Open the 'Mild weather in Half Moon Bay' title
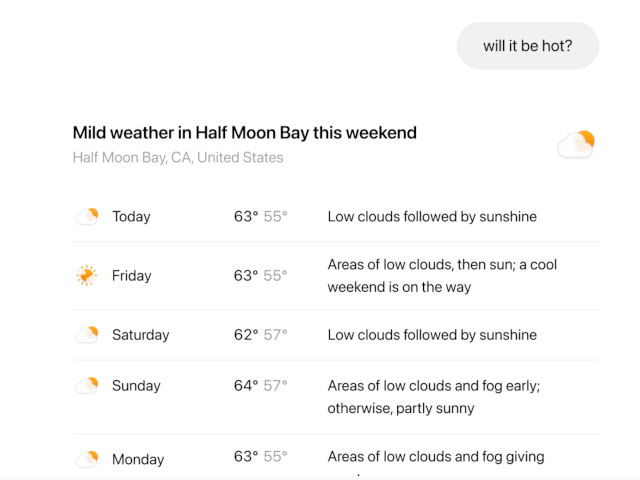640x480 pixels. pyautogui.click(x=244, y=133)
